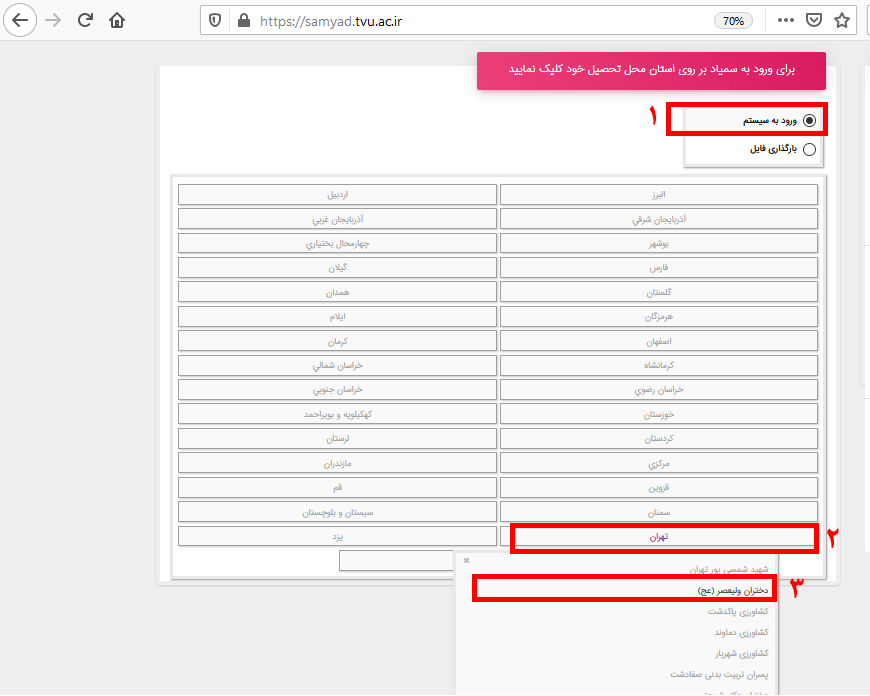
Task: Pick 'کشاورزی دماوند' from the list
Action: tap(741, 632)
